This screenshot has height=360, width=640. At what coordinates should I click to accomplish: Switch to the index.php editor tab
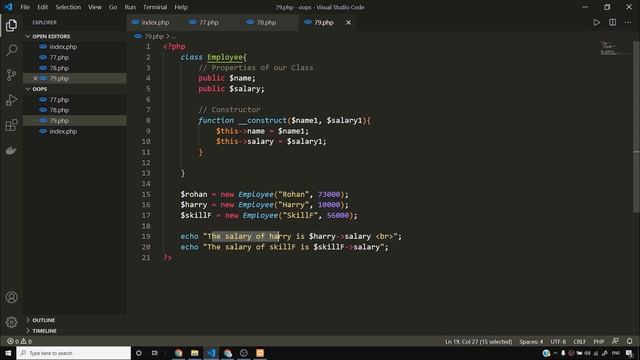[x=155, y=22]
